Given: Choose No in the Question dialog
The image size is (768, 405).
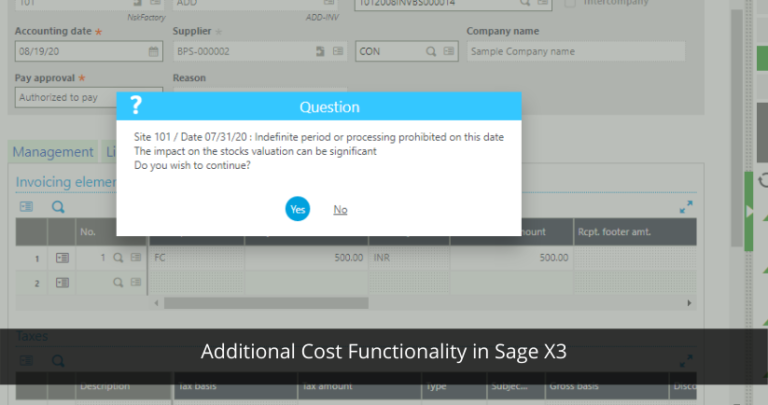Looking at the screenshot, I should pyautogui.click(x=340, y=210).
